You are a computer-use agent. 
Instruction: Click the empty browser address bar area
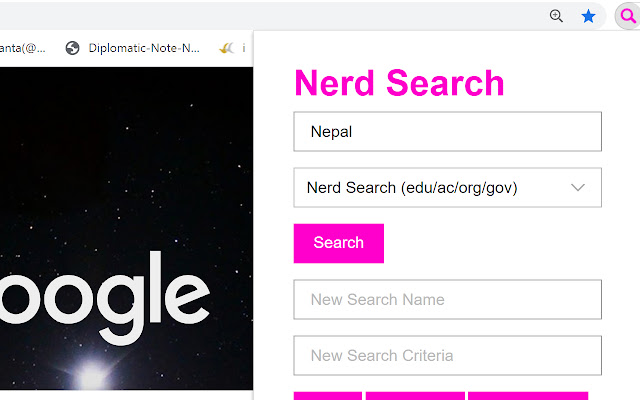click(x=270, y=16)
